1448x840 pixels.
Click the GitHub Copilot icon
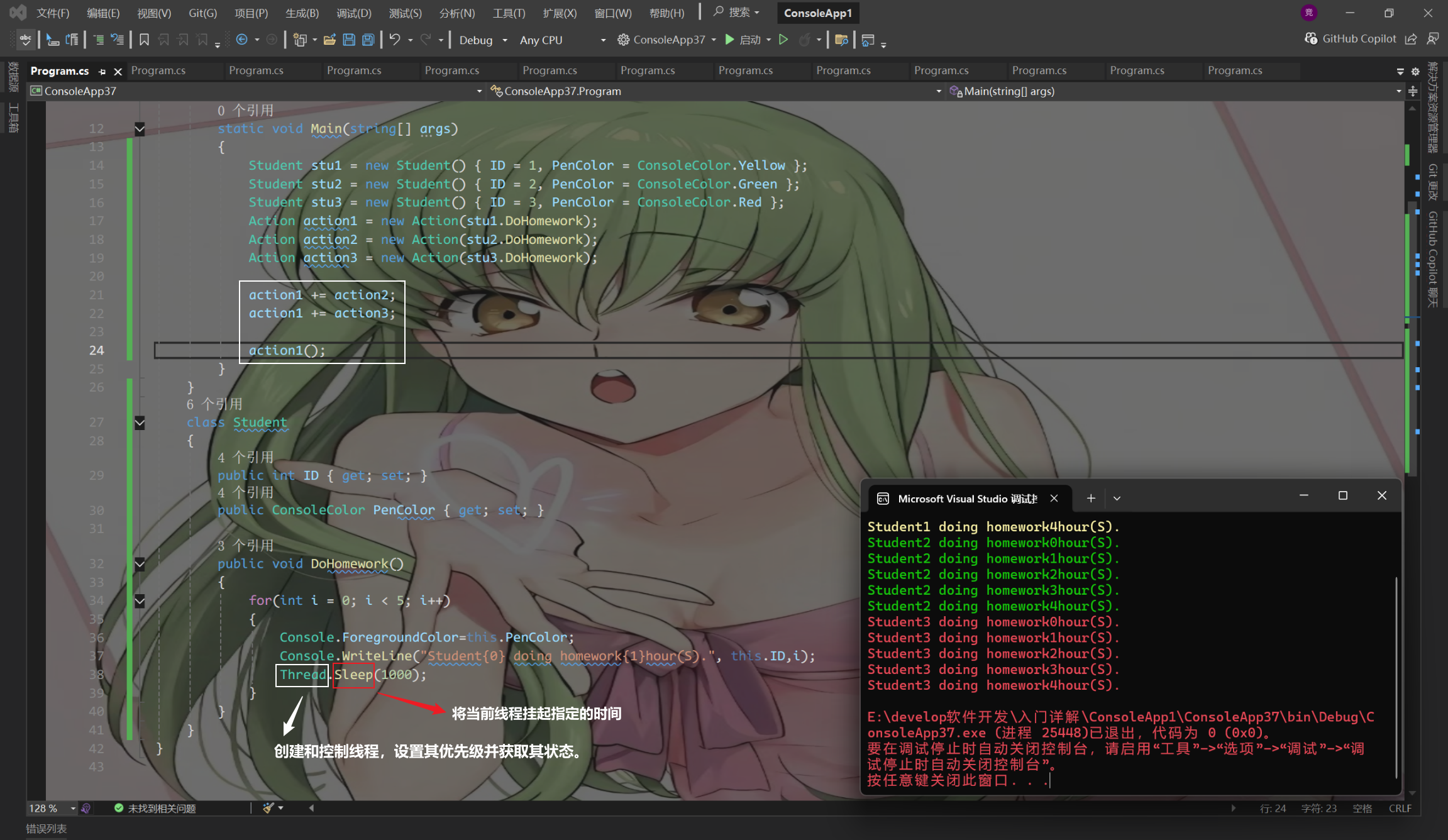[1311, 39]
